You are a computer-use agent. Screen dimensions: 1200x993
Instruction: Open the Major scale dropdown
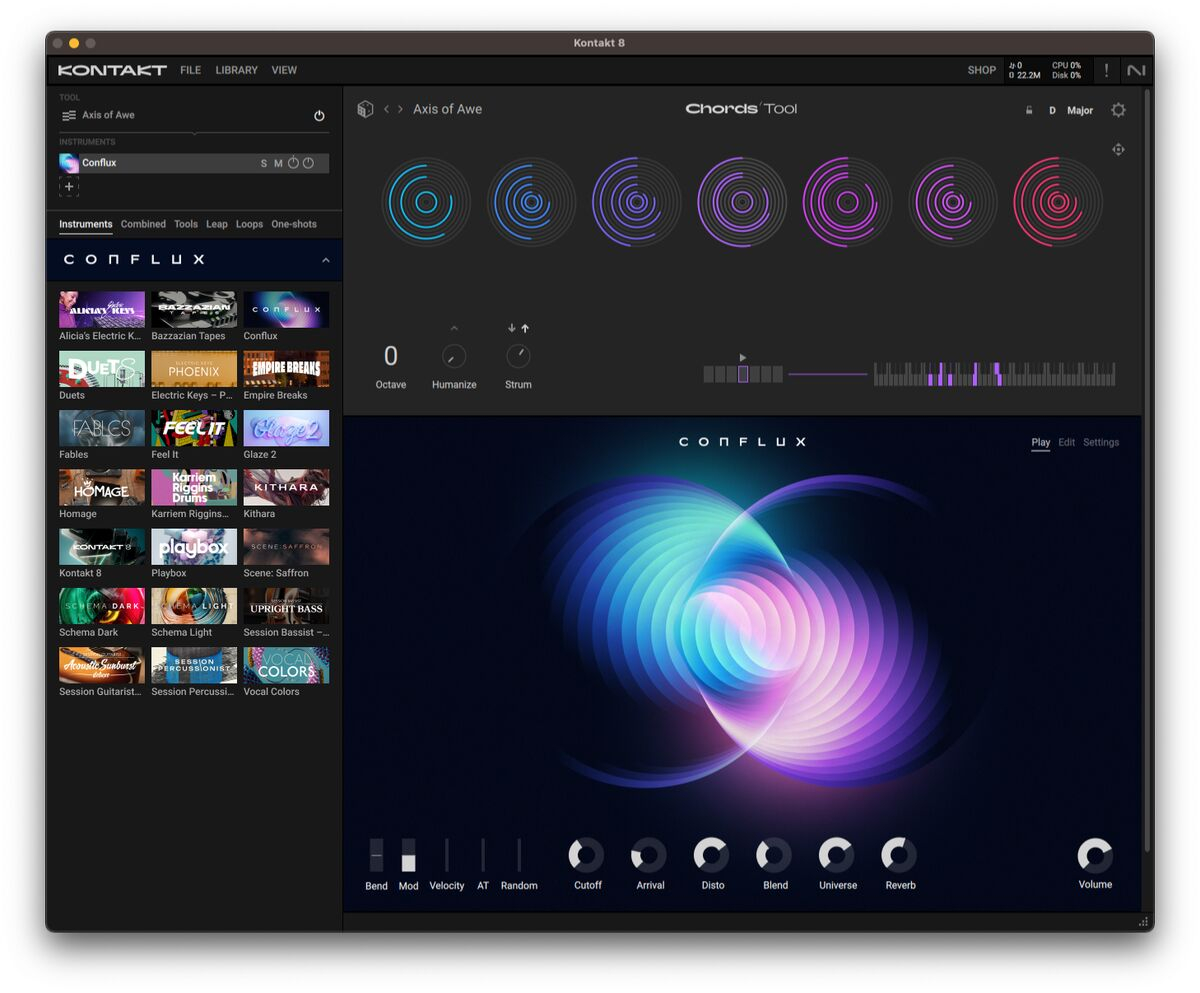click(1079, 111)
